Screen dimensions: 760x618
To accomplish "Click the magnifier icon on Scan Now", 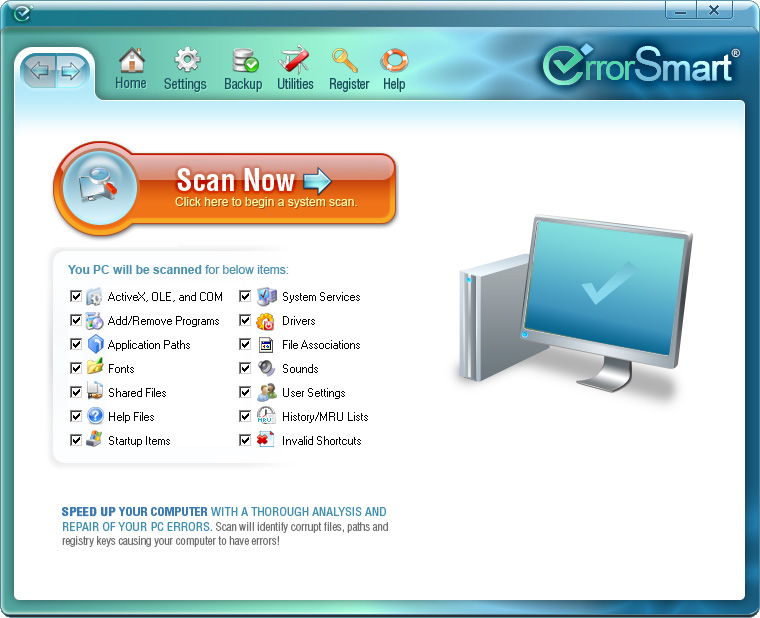I will point(99,186).
